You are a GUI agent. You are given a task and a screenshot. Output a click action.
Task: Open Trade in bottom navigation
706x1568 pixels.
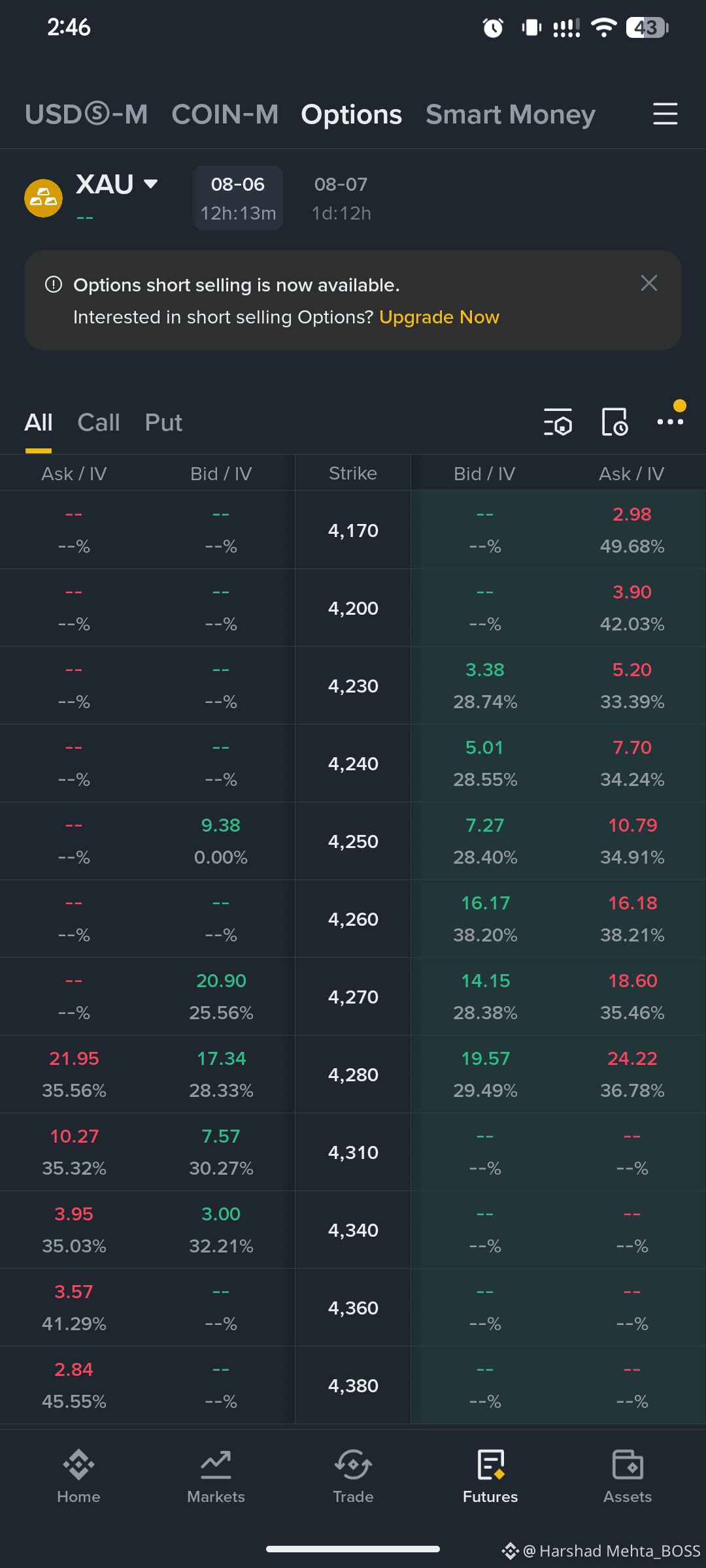[353, 1477]
